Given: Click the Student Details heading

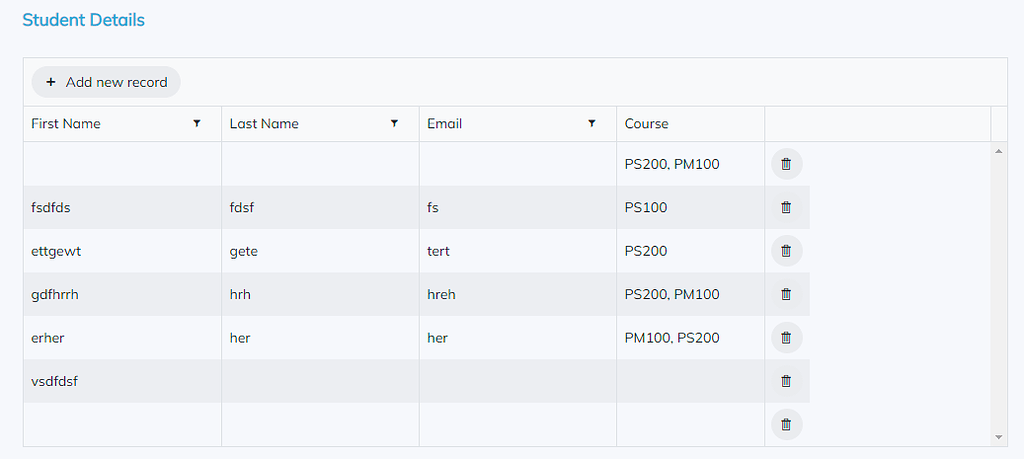Looking at the screenshot, I should click(x=84, y=20).
